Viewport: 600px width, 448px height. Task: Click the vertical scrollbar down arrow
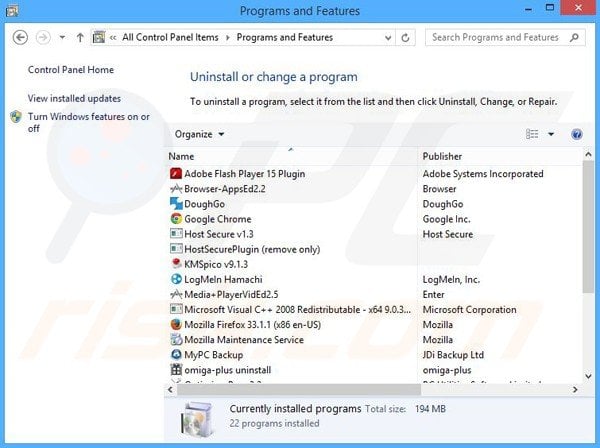pyautogui.click(x=588, y=376)
